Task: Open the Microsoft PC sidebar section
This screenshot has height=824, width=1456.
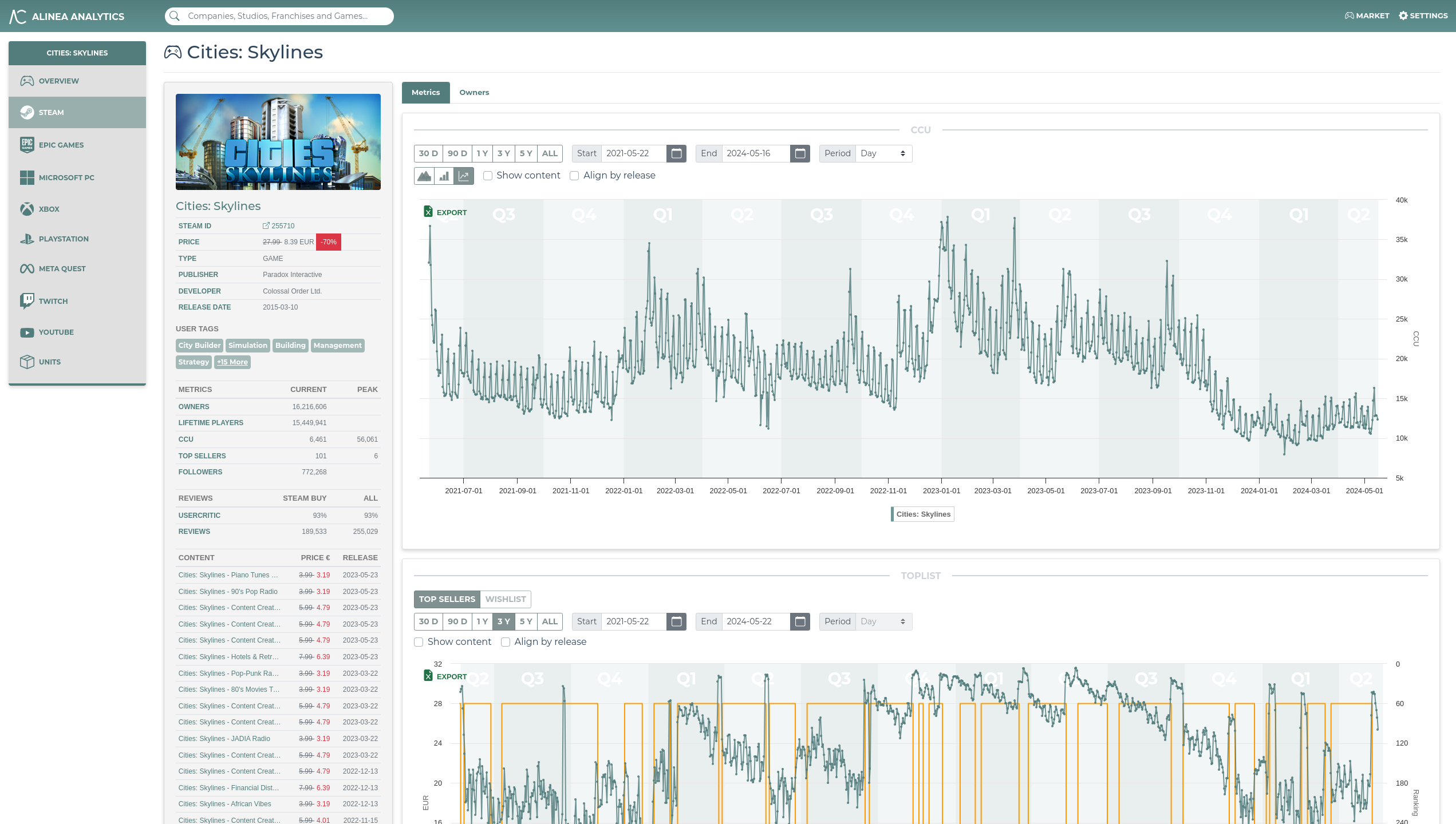Action: pos(77,177)
